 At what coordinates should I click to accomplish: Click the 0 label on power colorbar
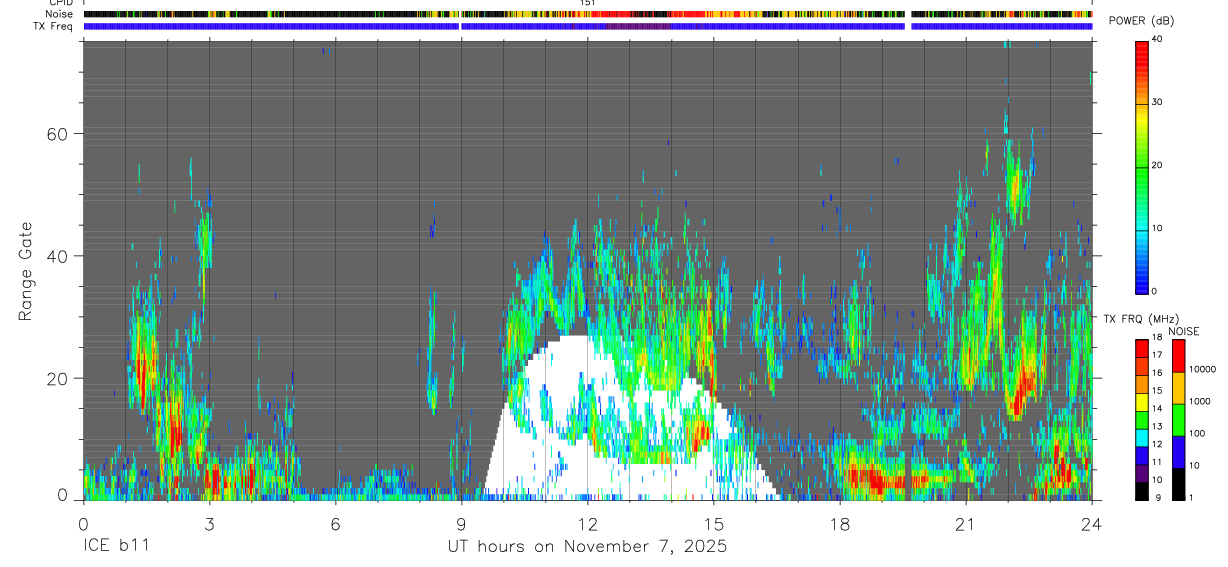pos(1155,291)
